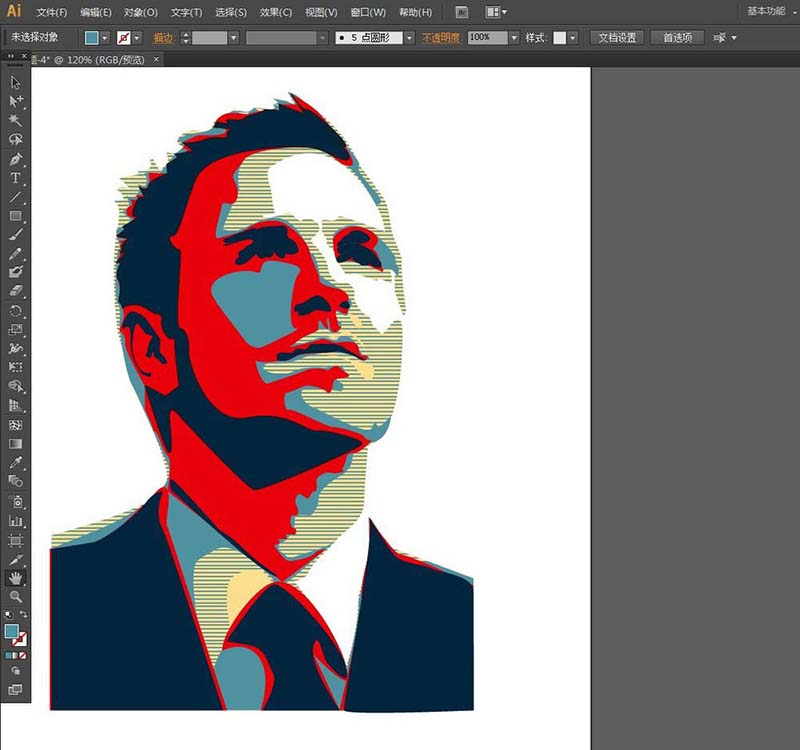Open the 不透明度 transparency panel link
Viewport: 800px width, 750px height.
tap(441, 38)
